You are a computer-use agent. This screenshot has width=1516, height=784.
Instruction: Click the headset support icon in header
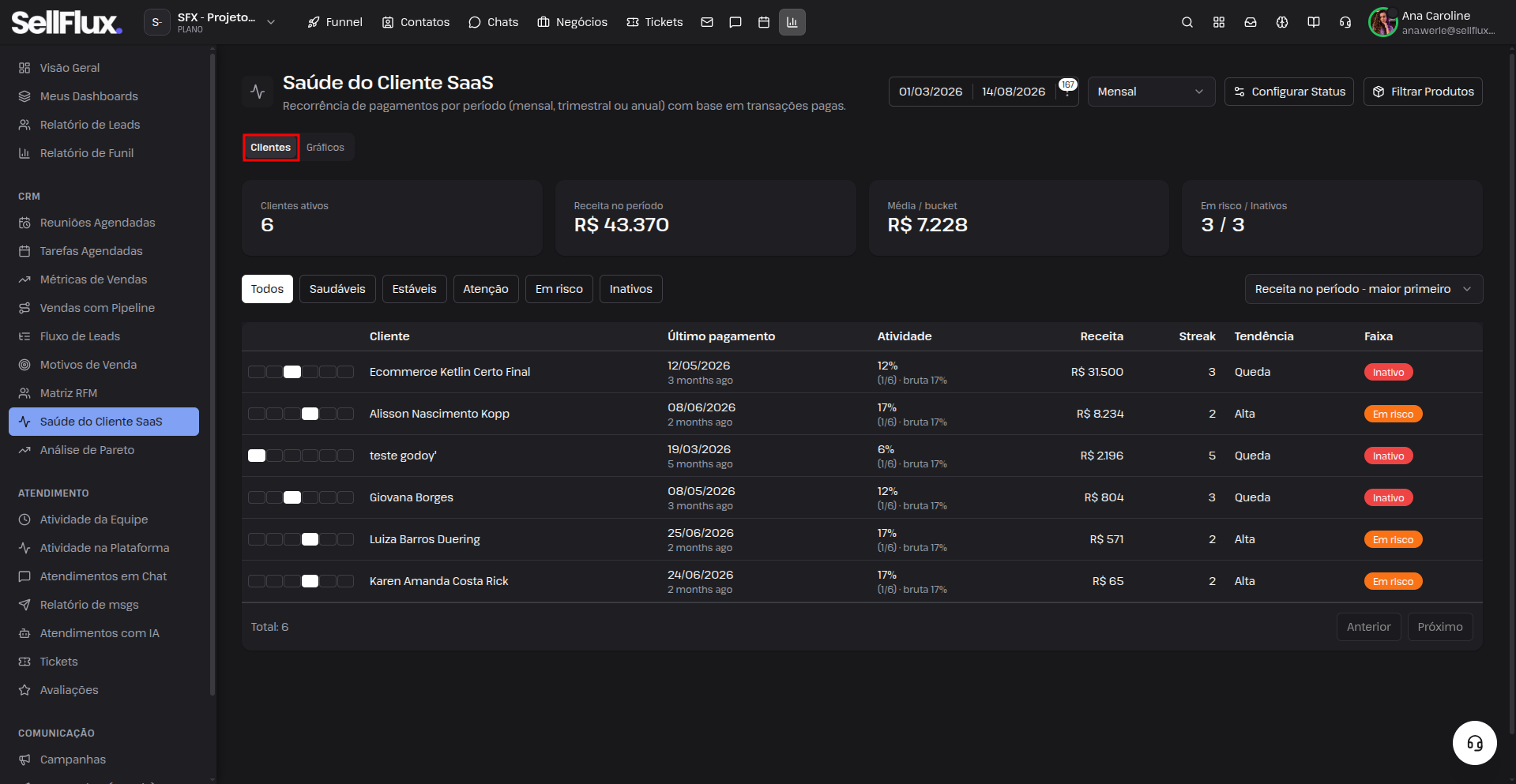(1345, 22)
